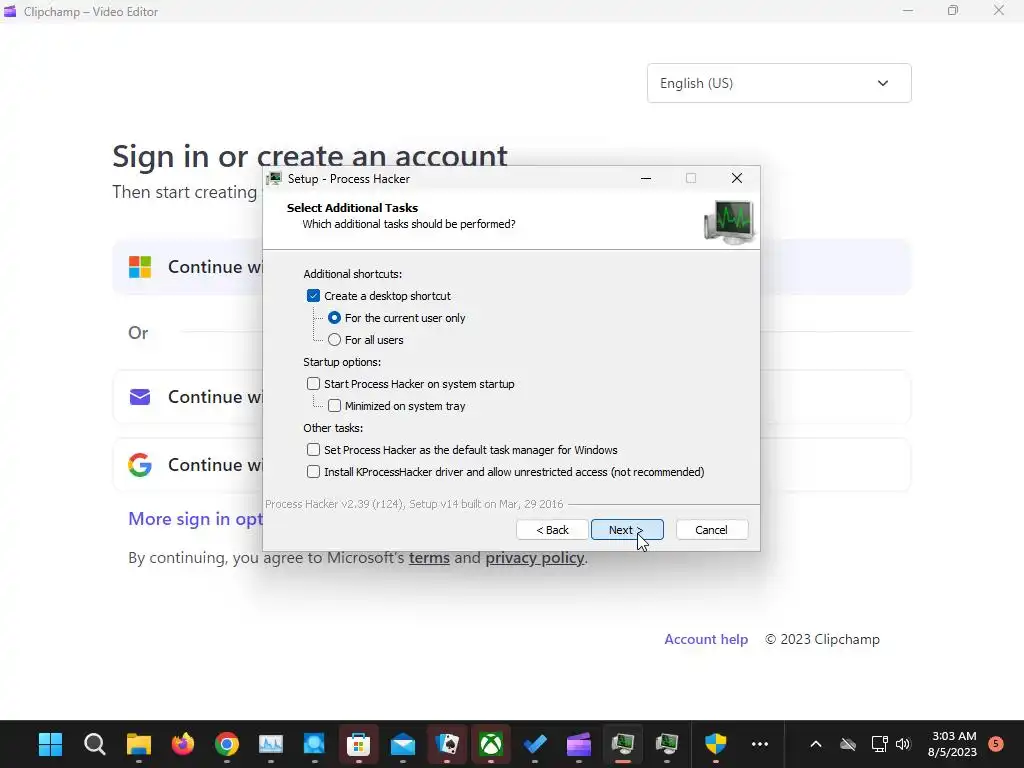This screenshot has width=1024, height=768.
Task: Open the cloud sync tray icon
Action: point(848,744)
